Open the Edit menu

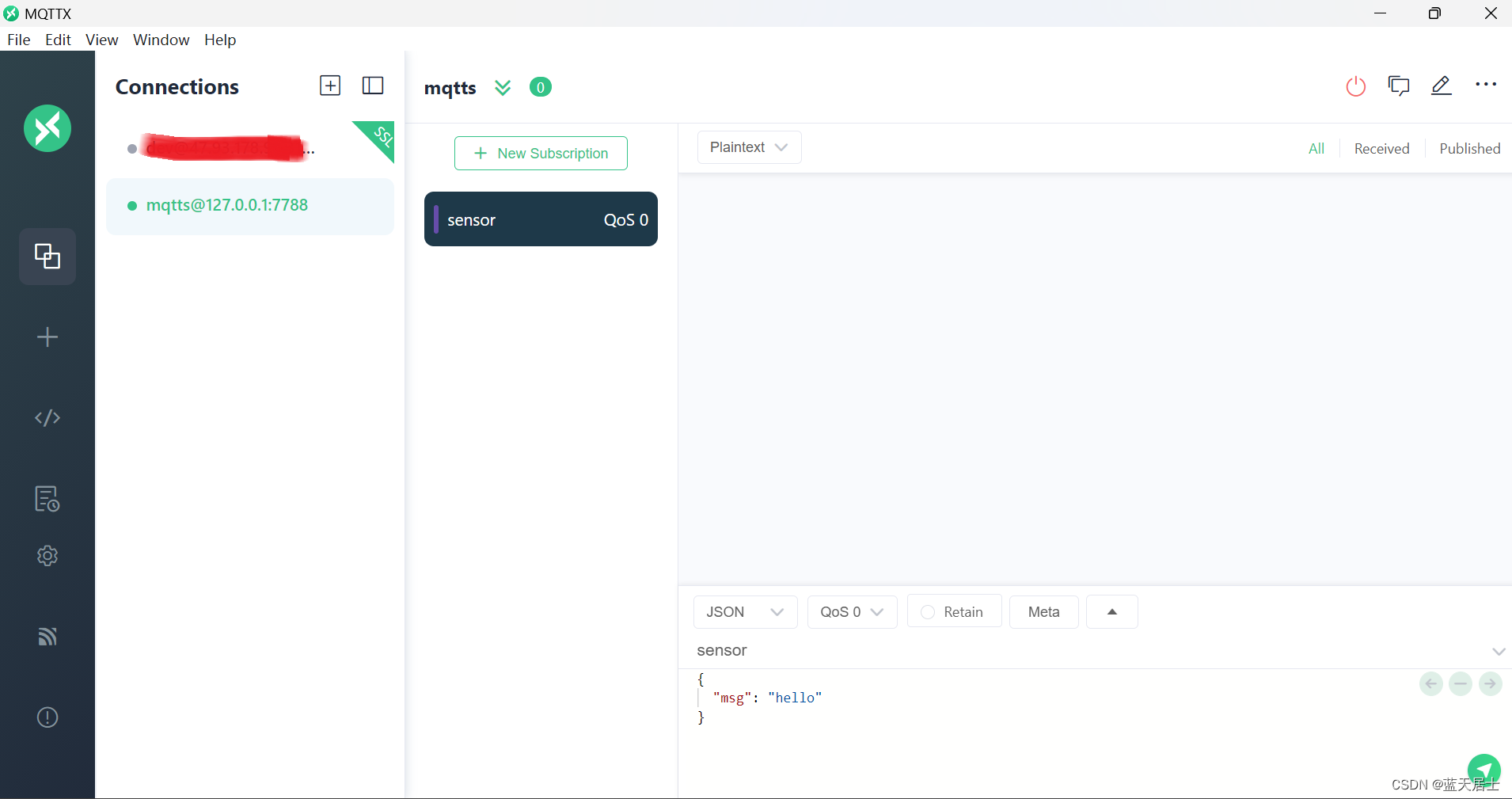point(58,40)
